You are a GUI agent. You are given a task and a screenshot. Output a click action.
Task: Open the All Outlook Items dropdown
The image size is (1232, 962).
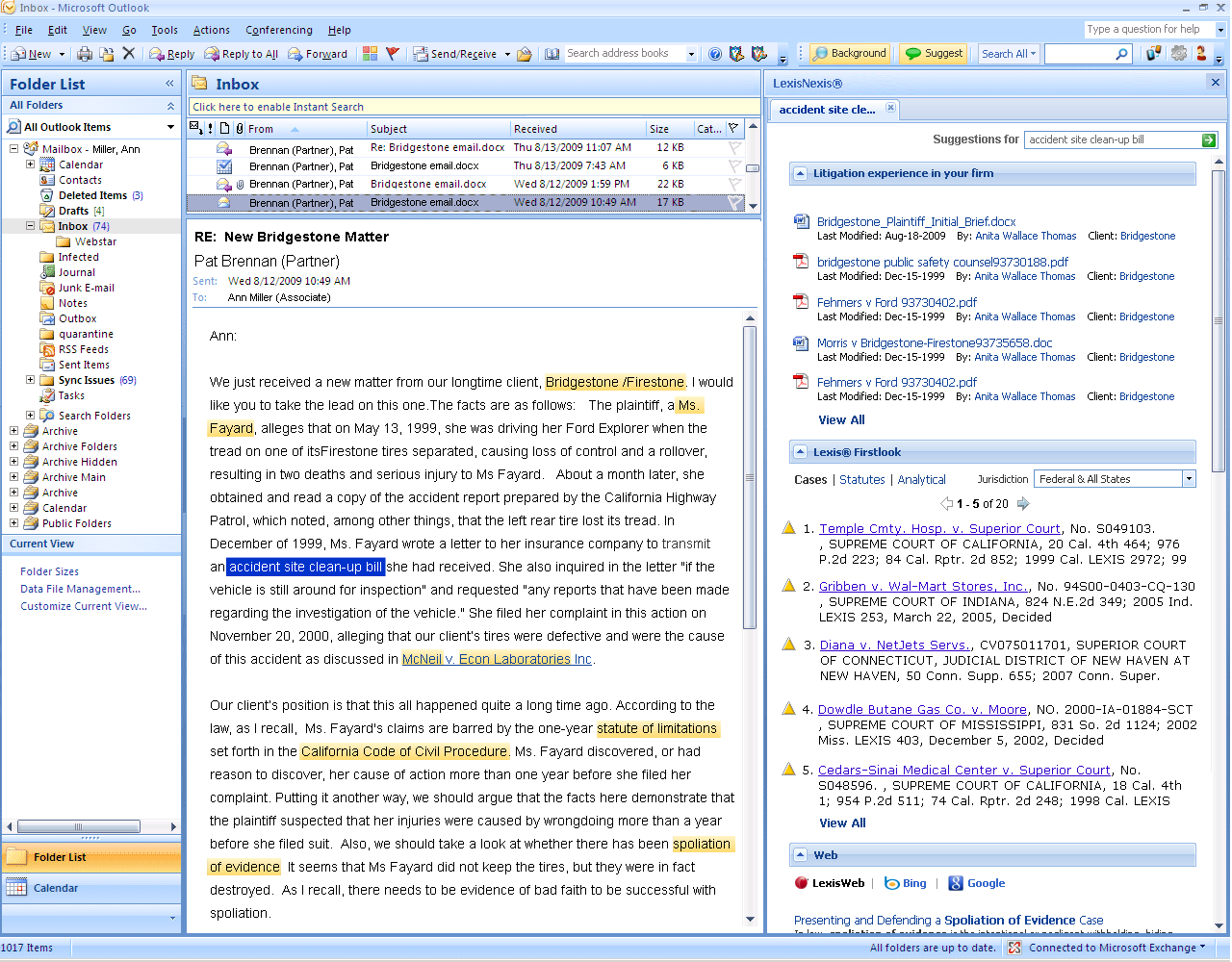[171, 127]
